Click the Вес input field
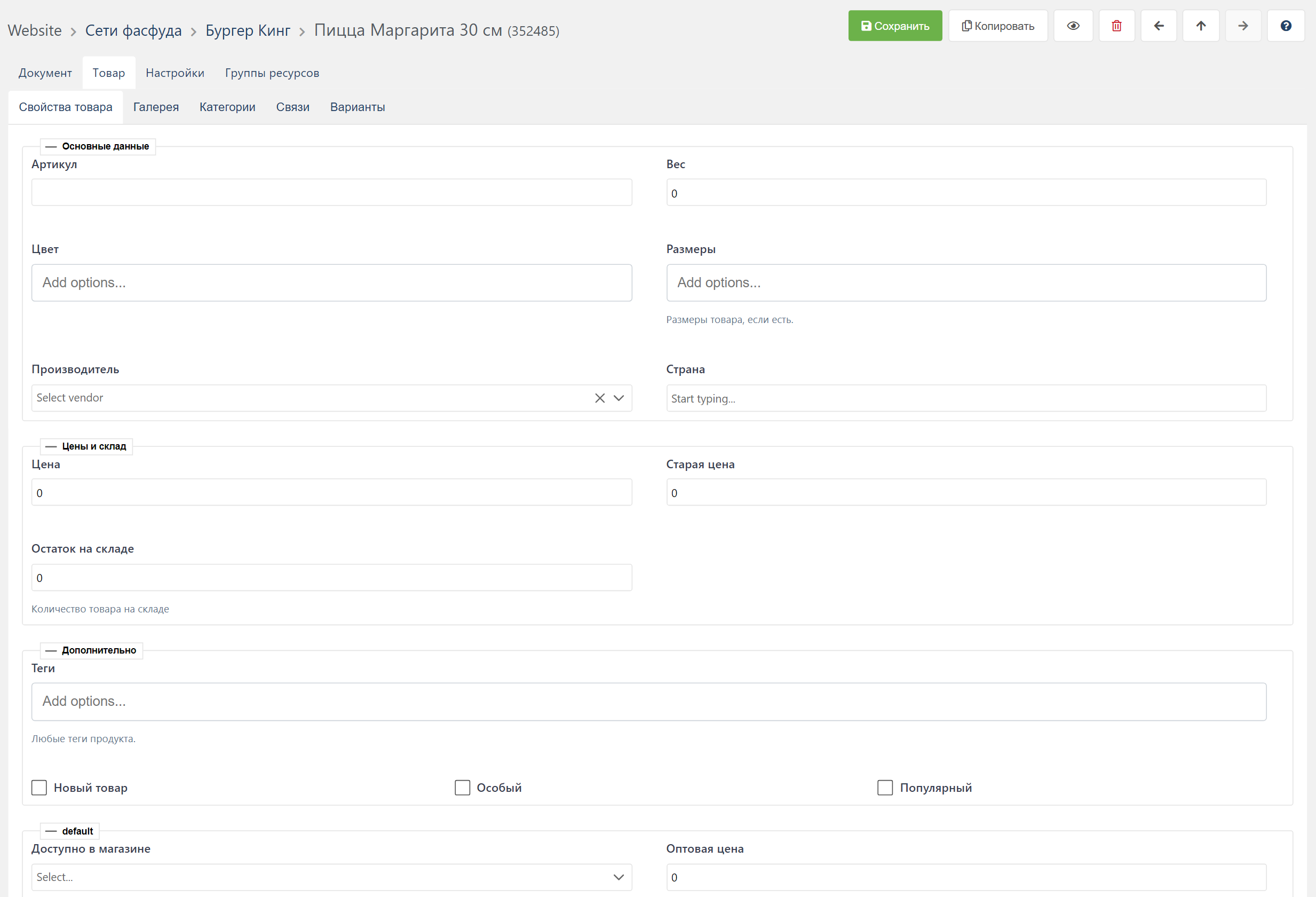This screenshot has width=1316, height=897. click(x=966, y=193)
